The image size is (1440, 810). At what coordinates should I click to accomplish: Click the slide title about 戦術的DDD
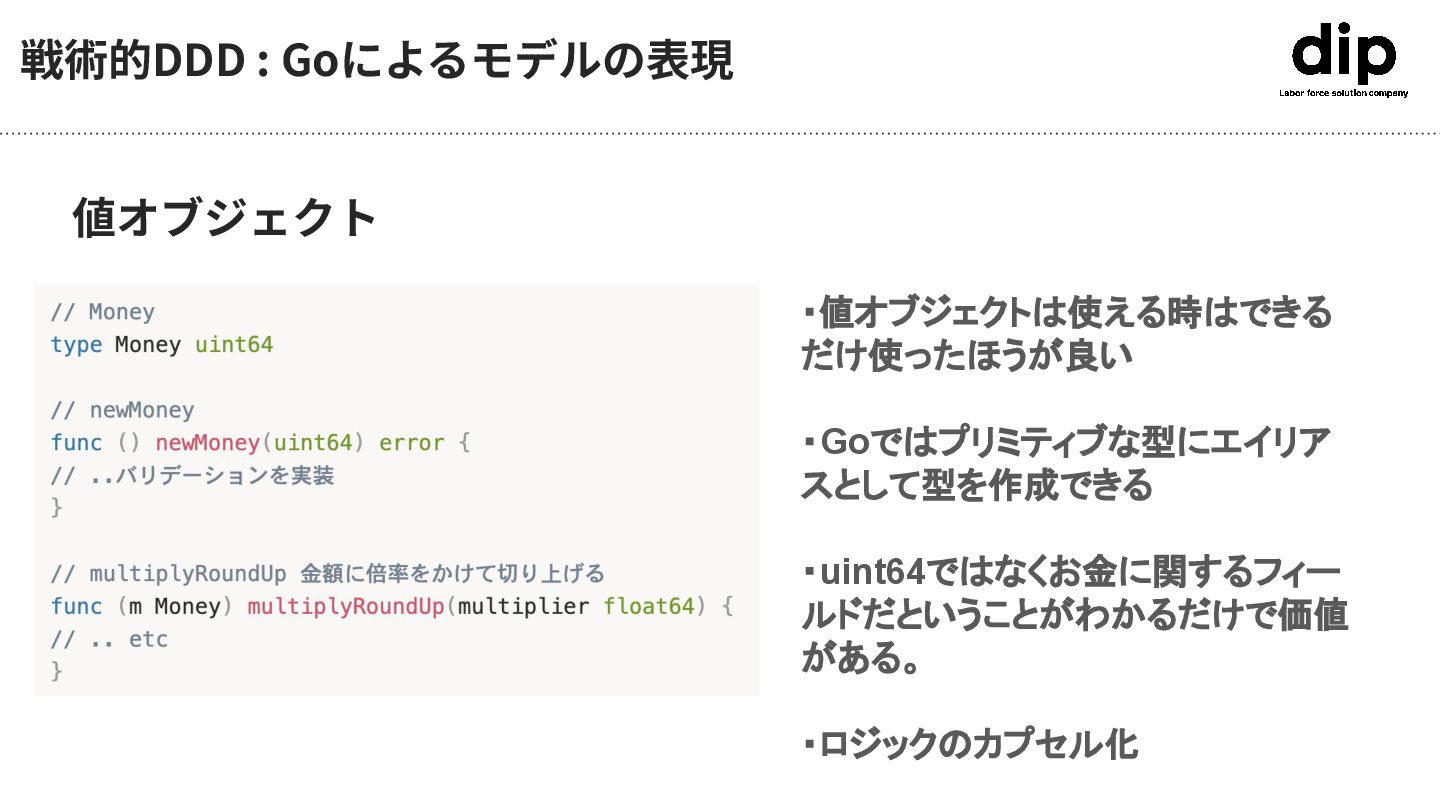tap(377, 62)
